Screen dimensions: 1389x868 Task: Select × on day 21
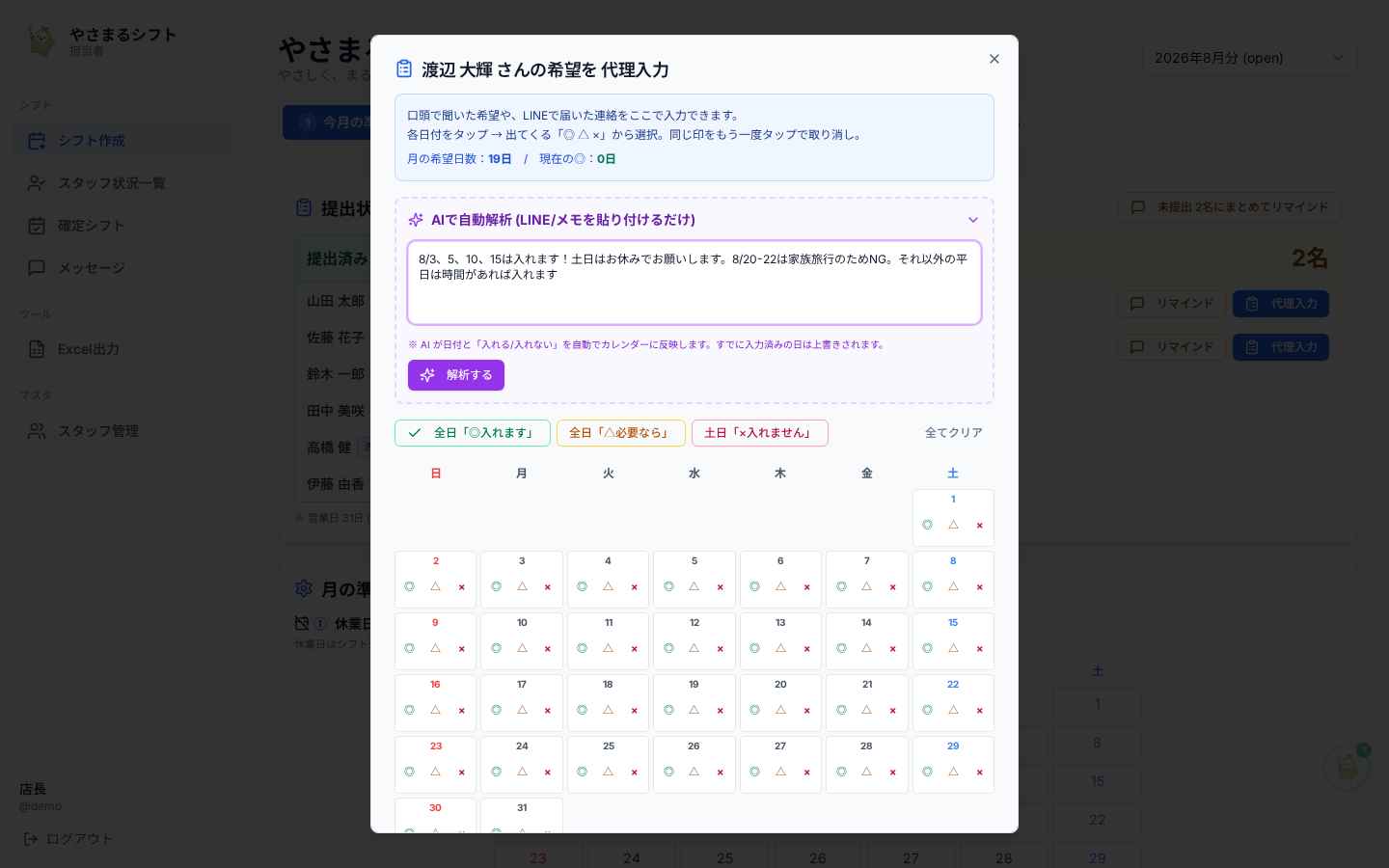[892, 710]
